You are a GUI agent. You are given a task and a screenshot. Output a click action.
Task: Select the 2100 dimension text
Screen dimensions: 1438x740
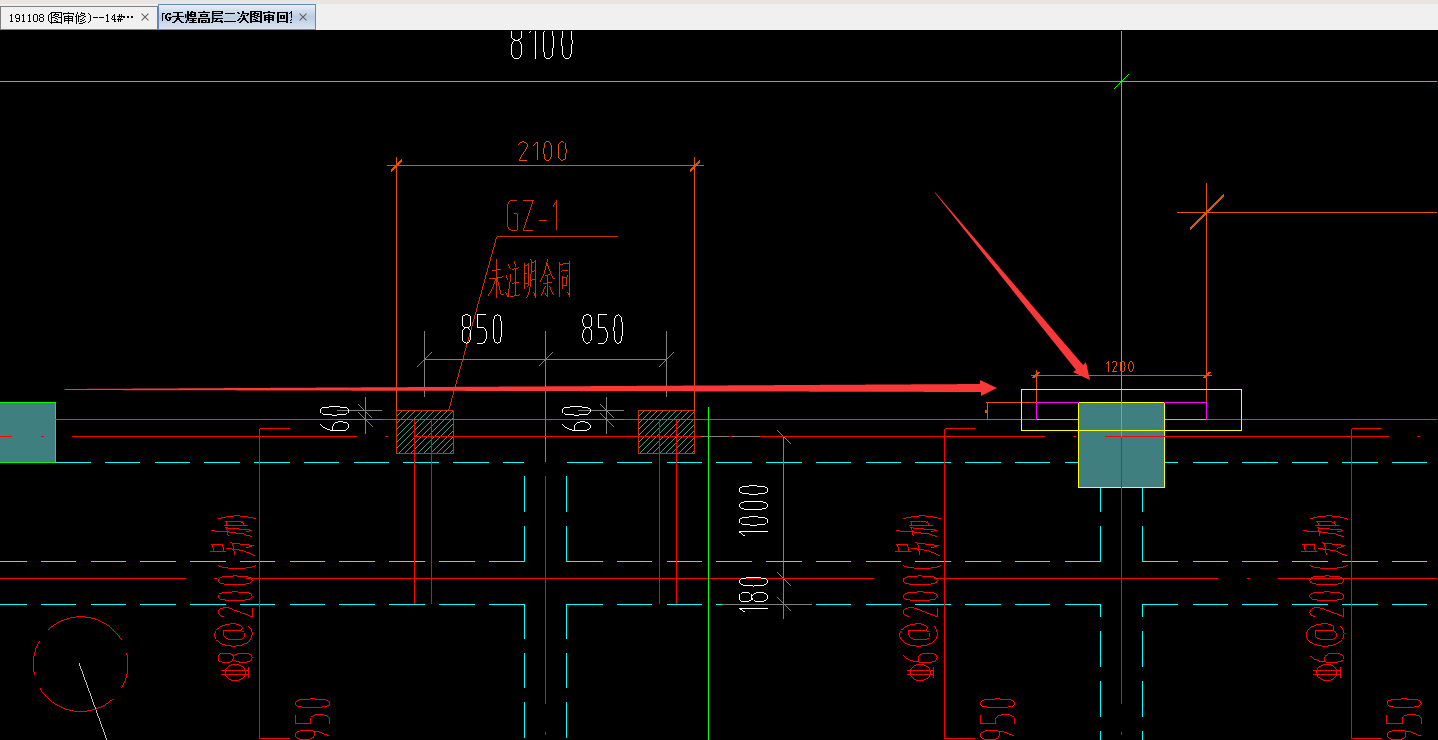(x=543, y=151)
